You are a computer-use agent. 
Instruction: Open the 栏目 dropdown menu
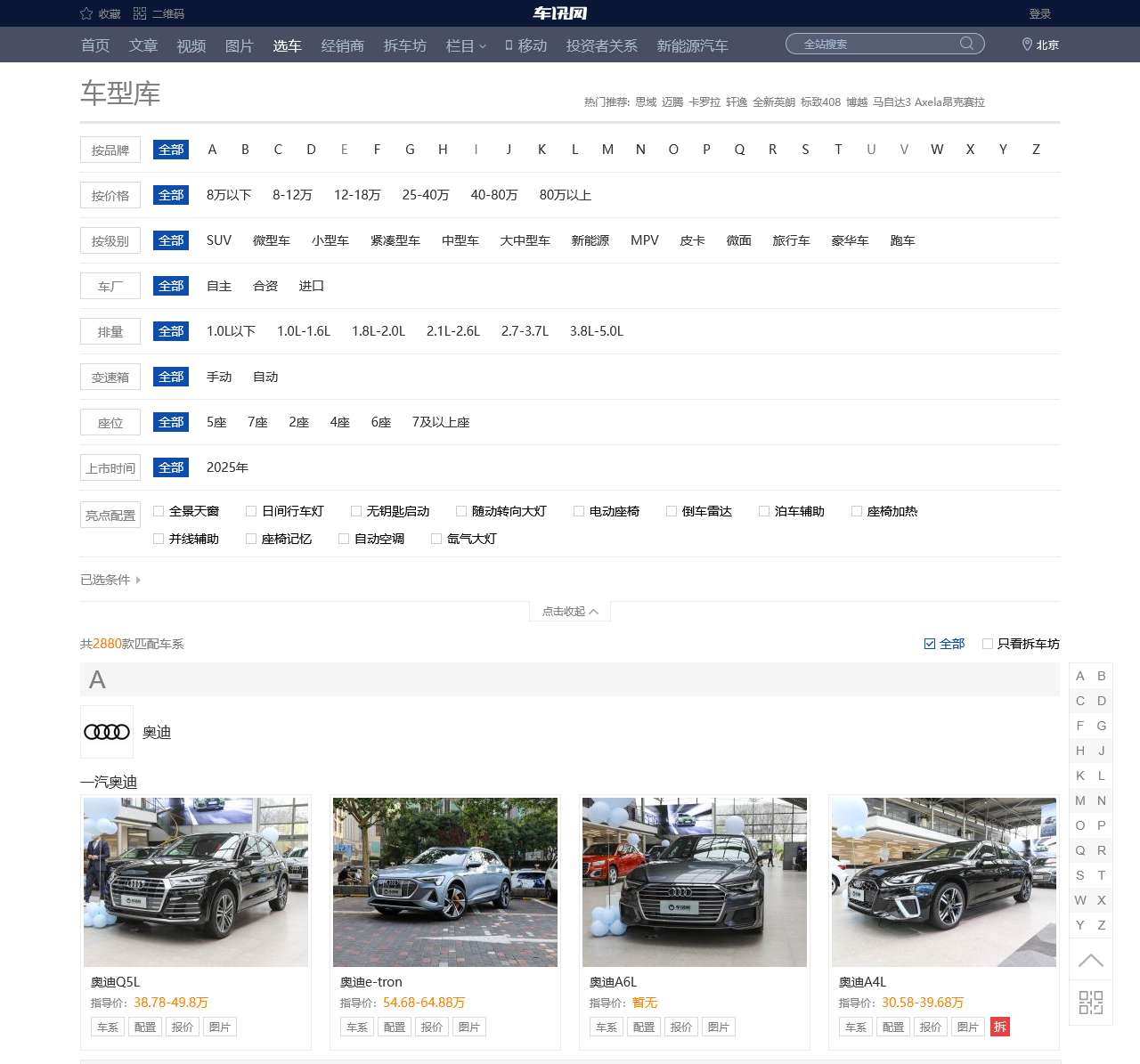(465, 45)
